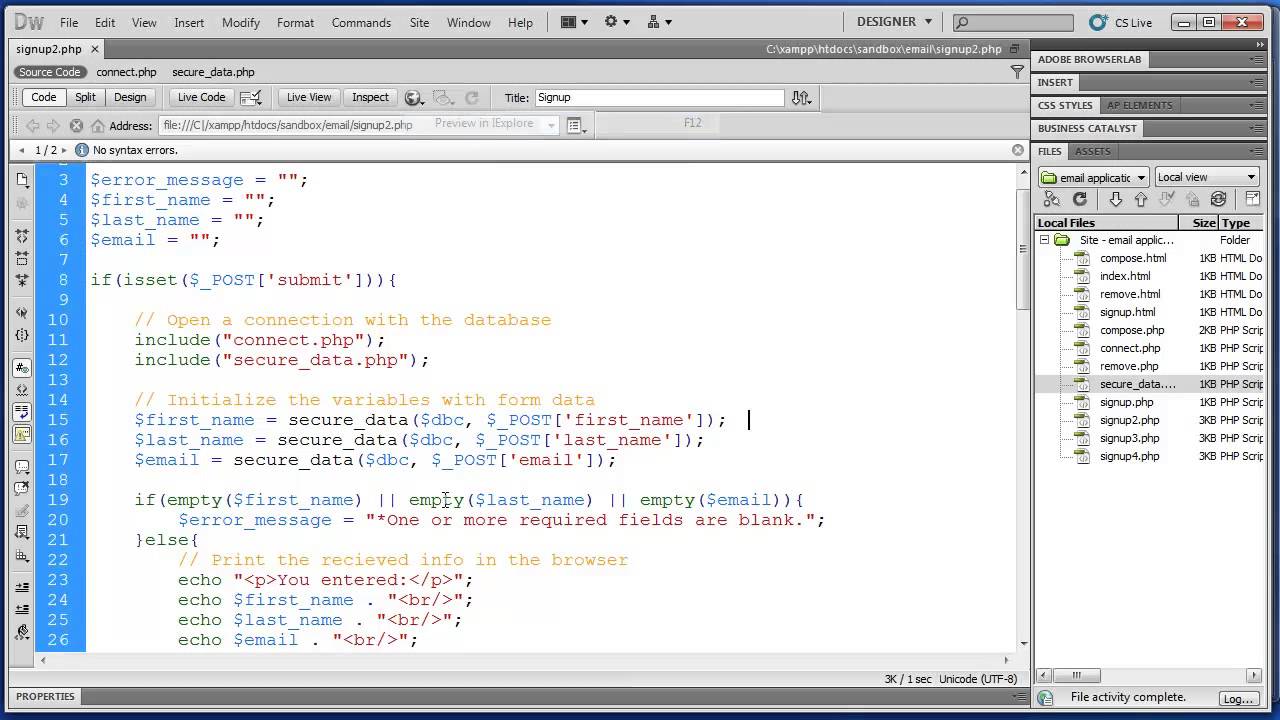
Task: Click the Get Files down-arrow icon
Action: coord(1116,199)
